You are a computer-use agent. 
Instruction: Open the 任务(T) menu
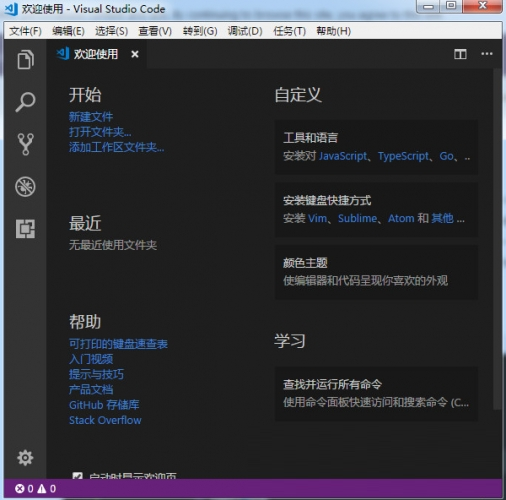[x=289, y=31]
